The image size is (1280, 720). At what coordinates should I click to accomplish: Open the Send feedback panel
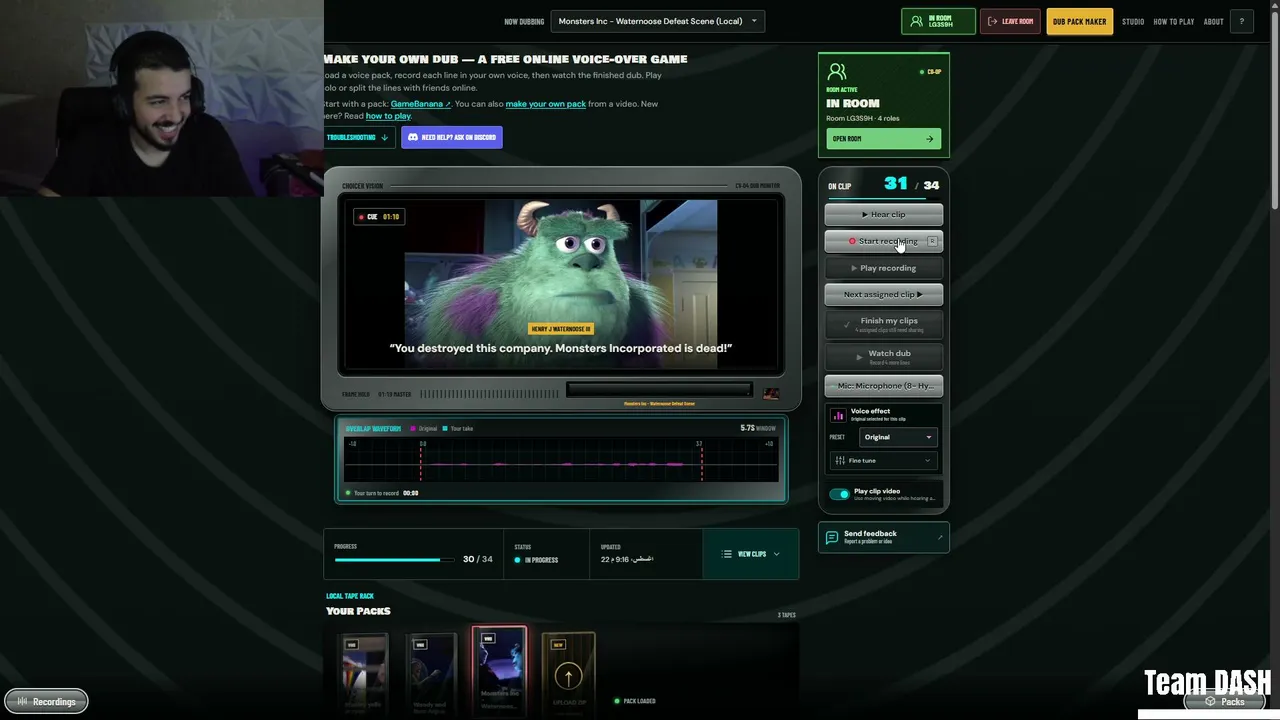pos(884,537)
